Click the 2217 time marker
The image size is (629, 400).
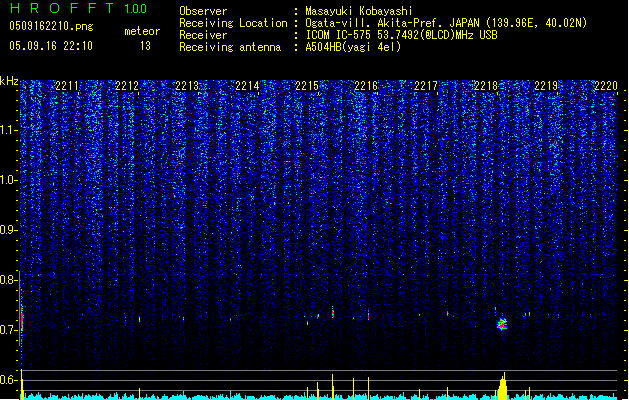(x=426, y=85)
